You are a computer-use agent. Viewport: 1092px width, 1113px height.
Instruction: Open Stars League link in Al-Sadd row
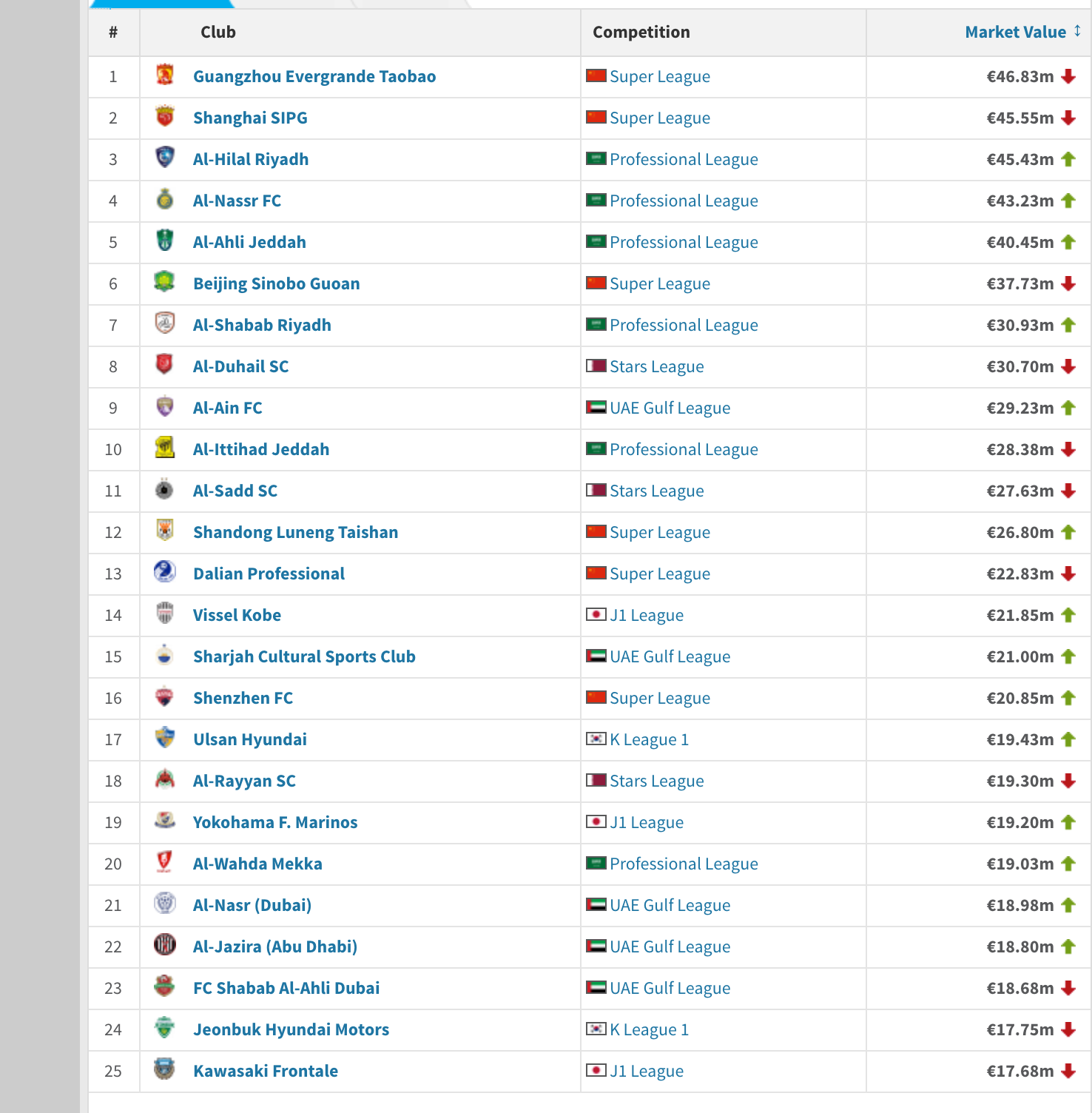click(x=657, y=491)
